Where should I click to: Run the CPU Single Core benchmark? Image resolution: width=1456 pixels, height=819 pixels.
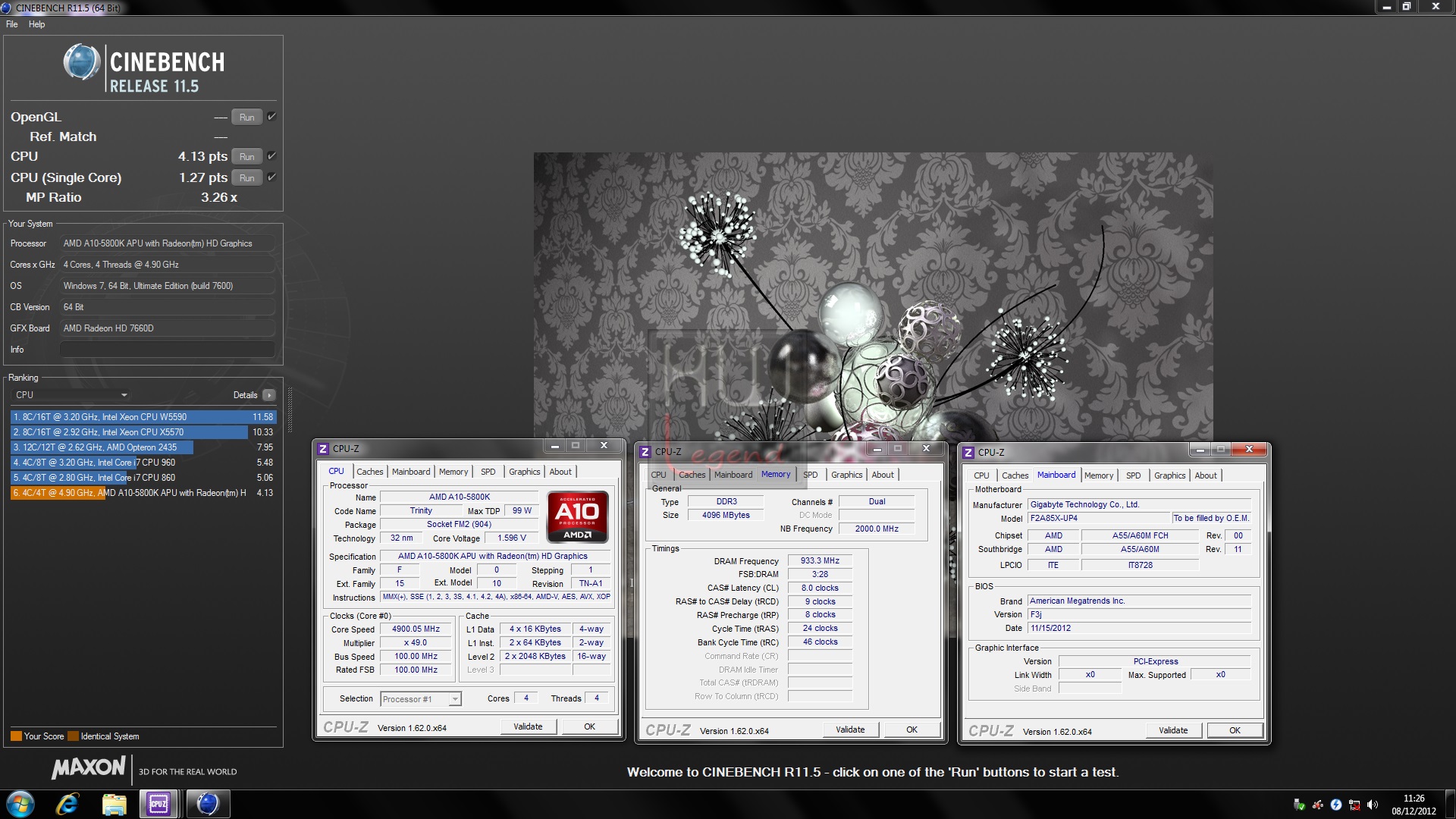[x=247, y=177]
